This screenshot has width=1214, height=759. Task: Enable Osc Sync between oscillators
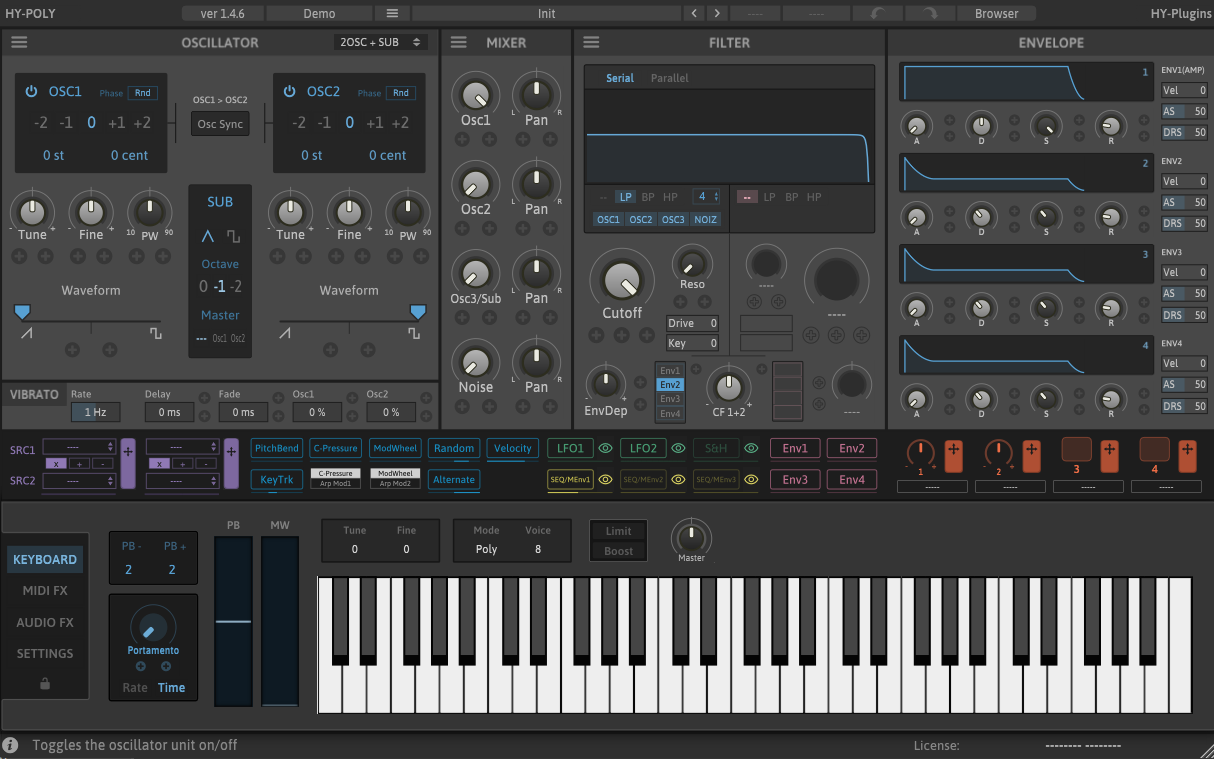coord(220,124)
